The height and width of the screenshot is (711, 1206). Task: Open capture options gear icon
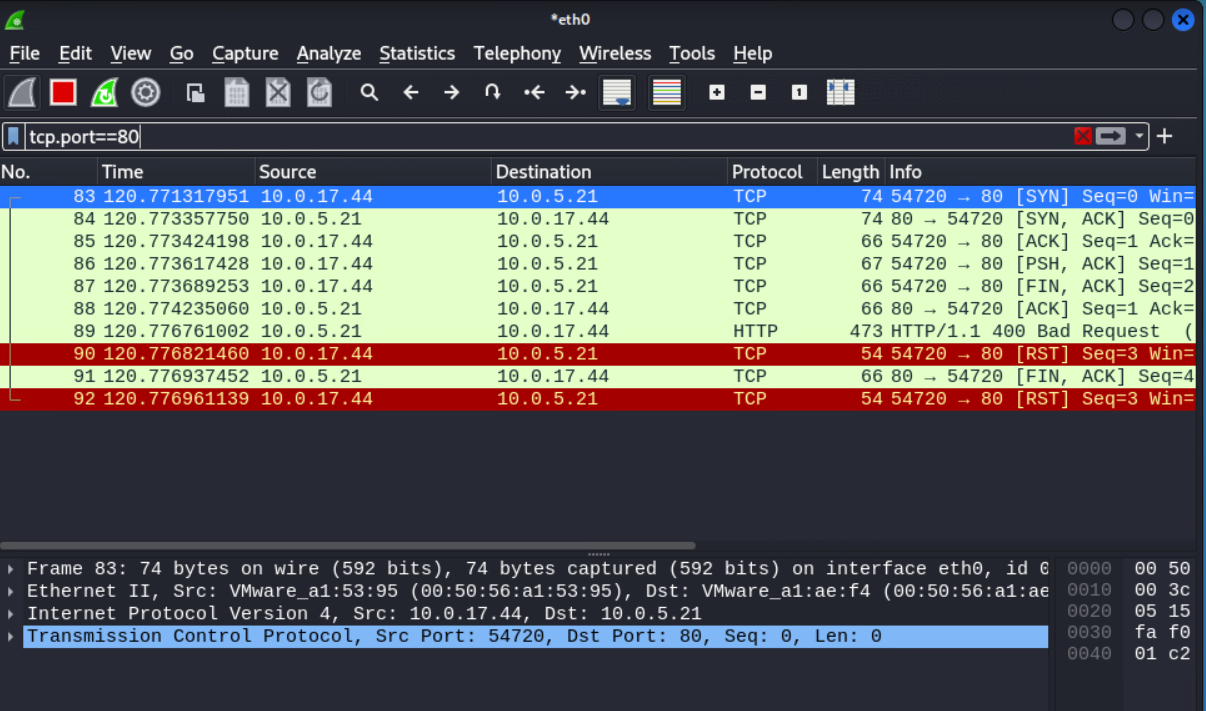tap(146, 93)
